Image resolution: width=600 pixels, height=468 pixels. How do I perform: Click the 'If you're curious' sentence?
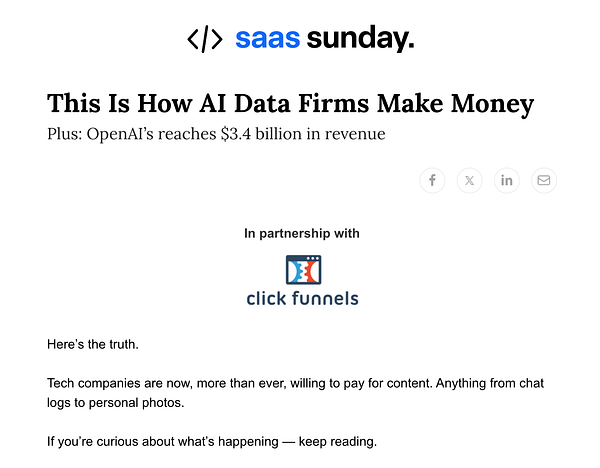coord(212,442)
